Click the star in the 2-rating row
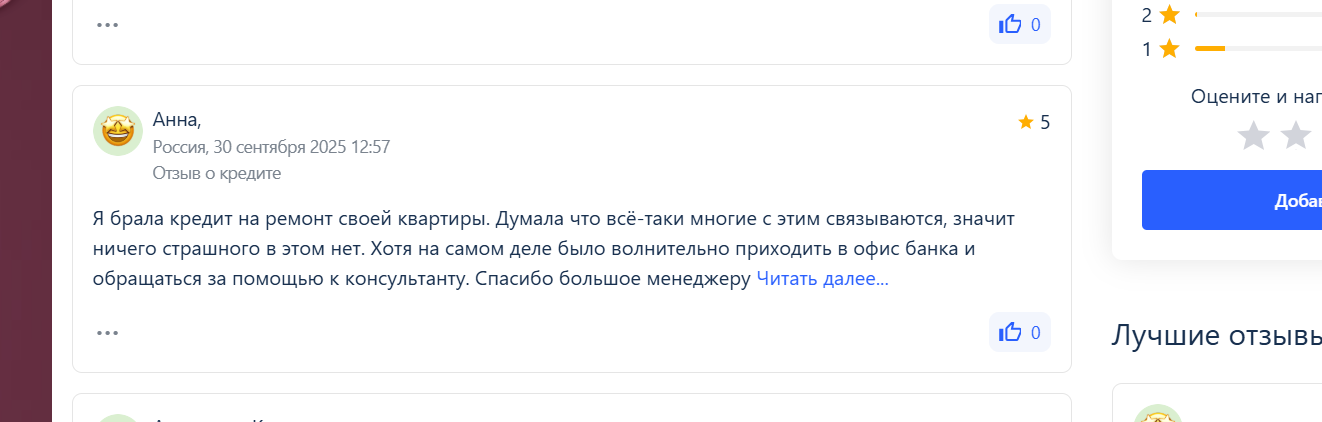1322x422 pixels. point(1169,15)
